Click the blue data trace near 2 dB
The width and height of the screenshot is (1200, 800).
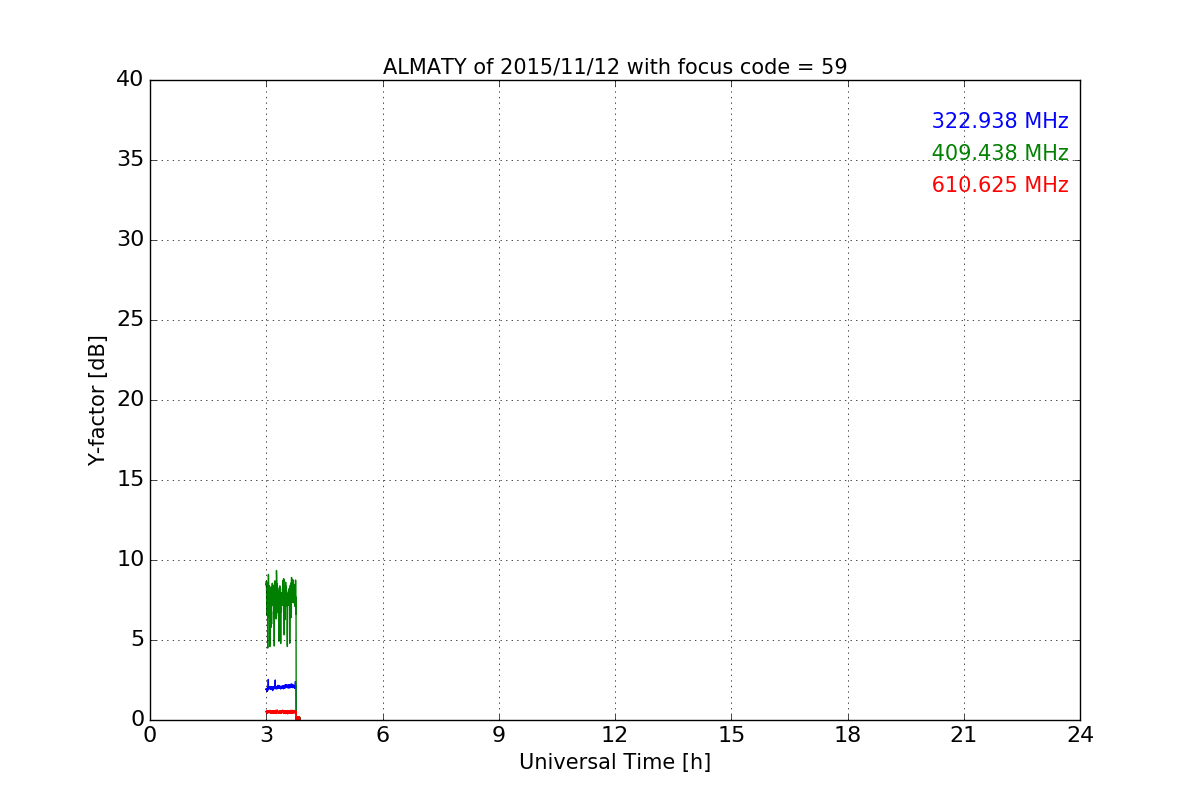pyautogui.click(x=281, y=686)
